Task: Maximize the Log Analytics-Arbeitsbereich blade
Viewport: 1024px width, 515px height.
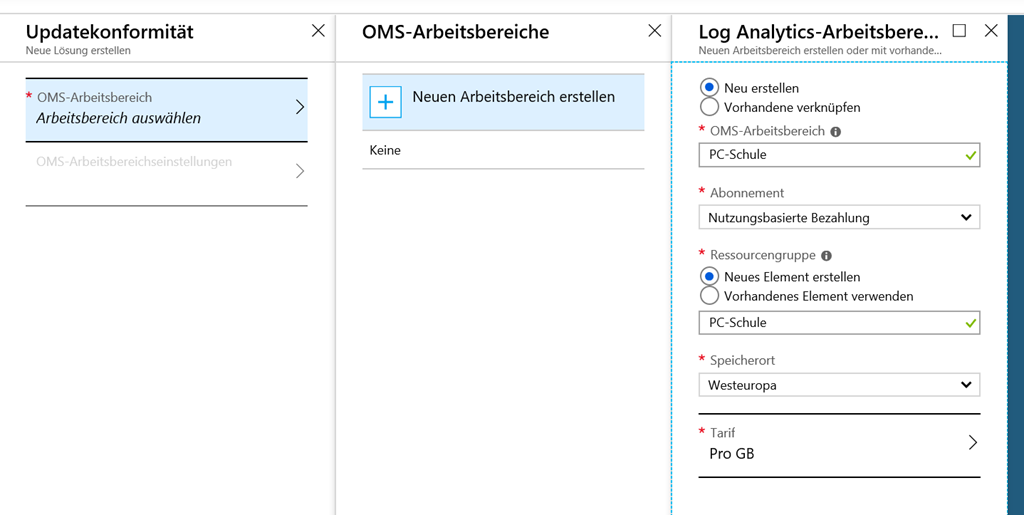Action: tap(959, 31)
